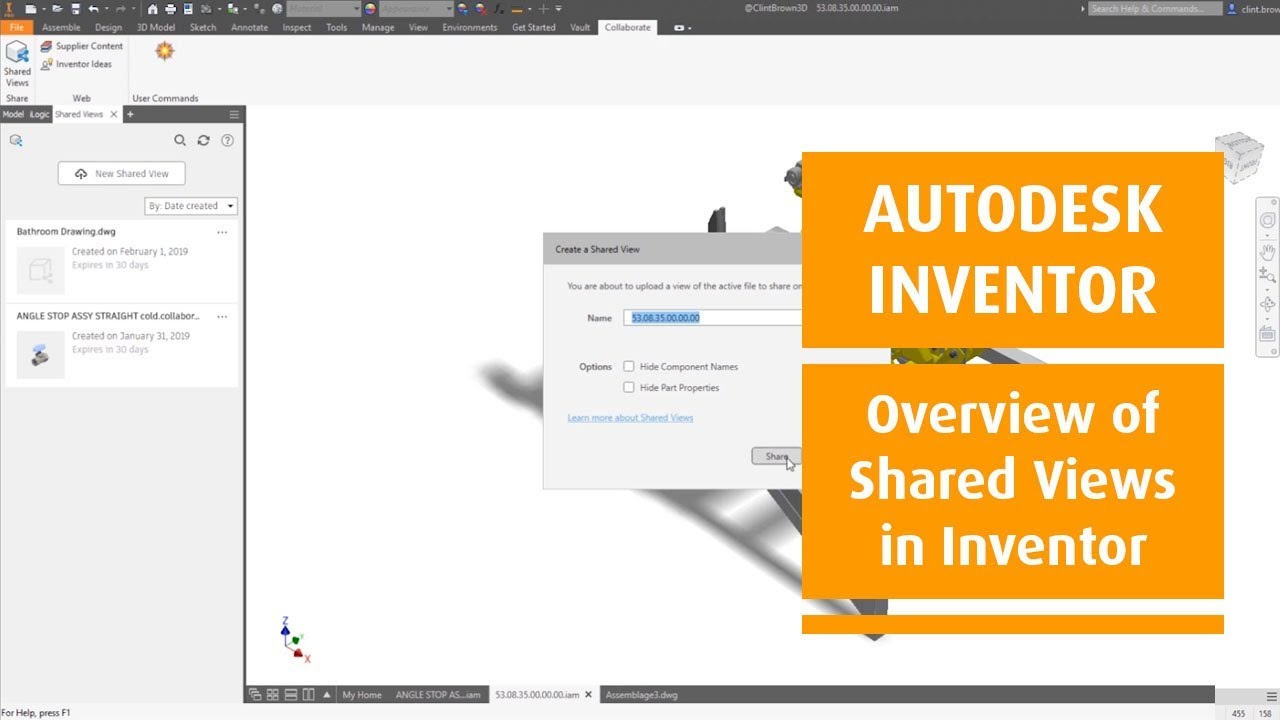Close the 53.08.35.00.00.00.iam document tab
1280x720 pixels.
(x=589, y=694)
